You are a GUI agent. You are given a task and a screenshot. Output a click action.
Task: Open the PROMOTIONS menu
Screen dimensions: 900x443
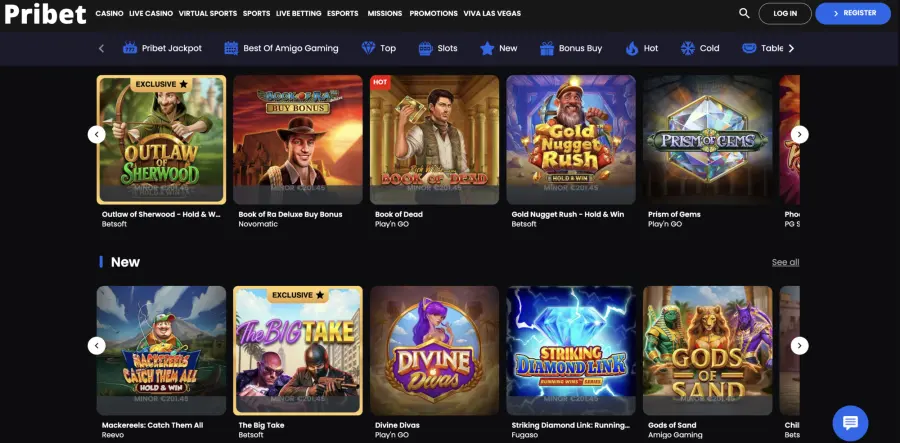(x=433, y=13)
